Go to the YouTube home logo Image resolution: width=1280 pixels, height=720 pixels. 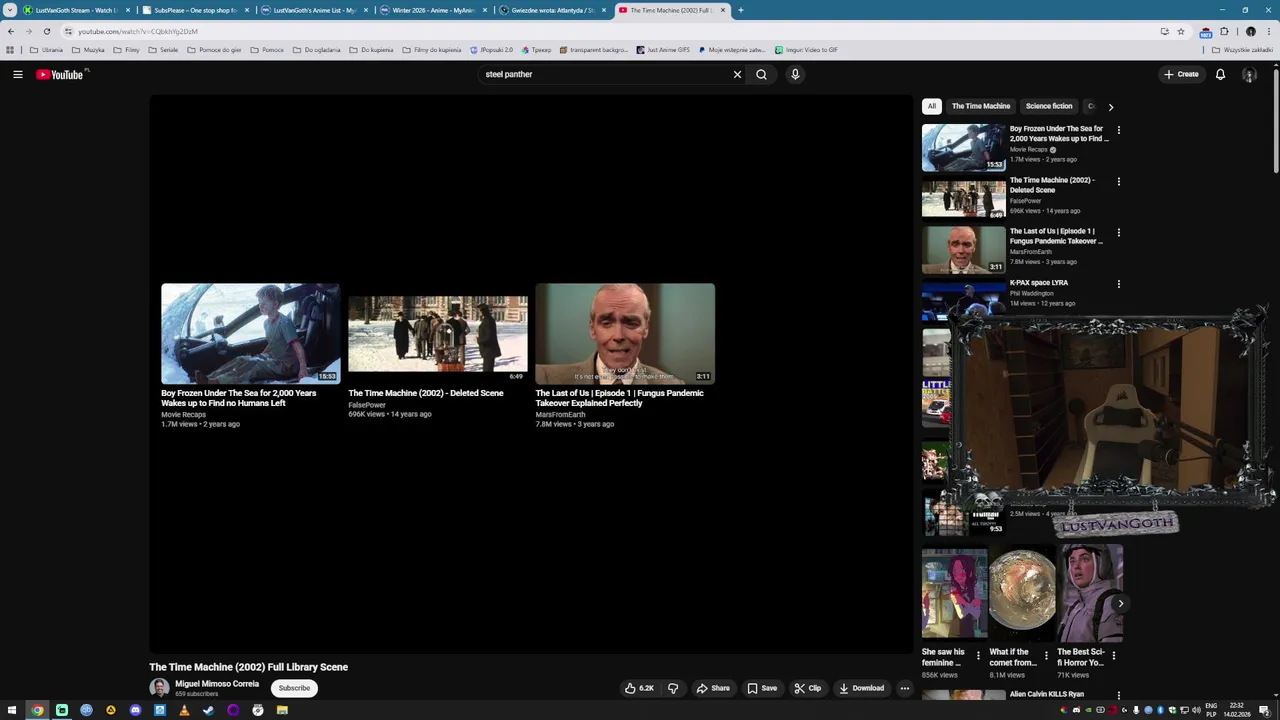point(62,74)
